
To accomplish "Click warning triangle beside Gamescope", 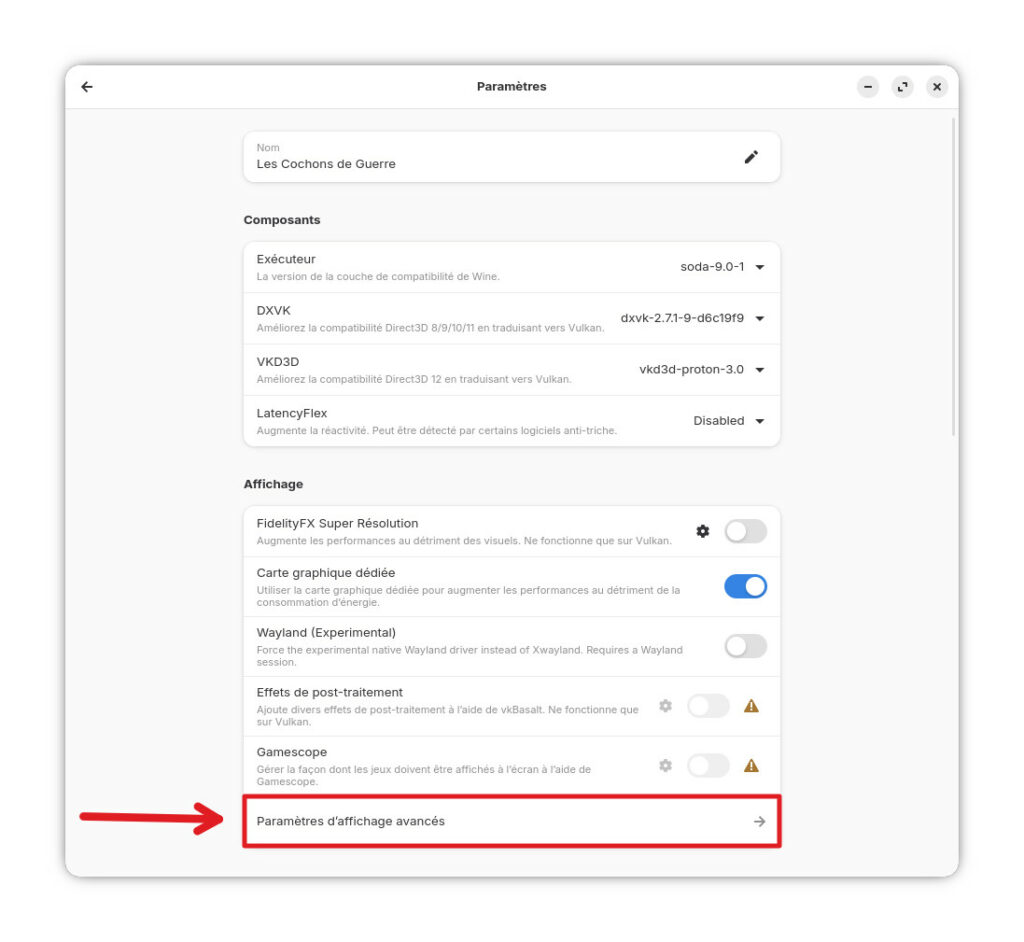I will coord(751,765).
